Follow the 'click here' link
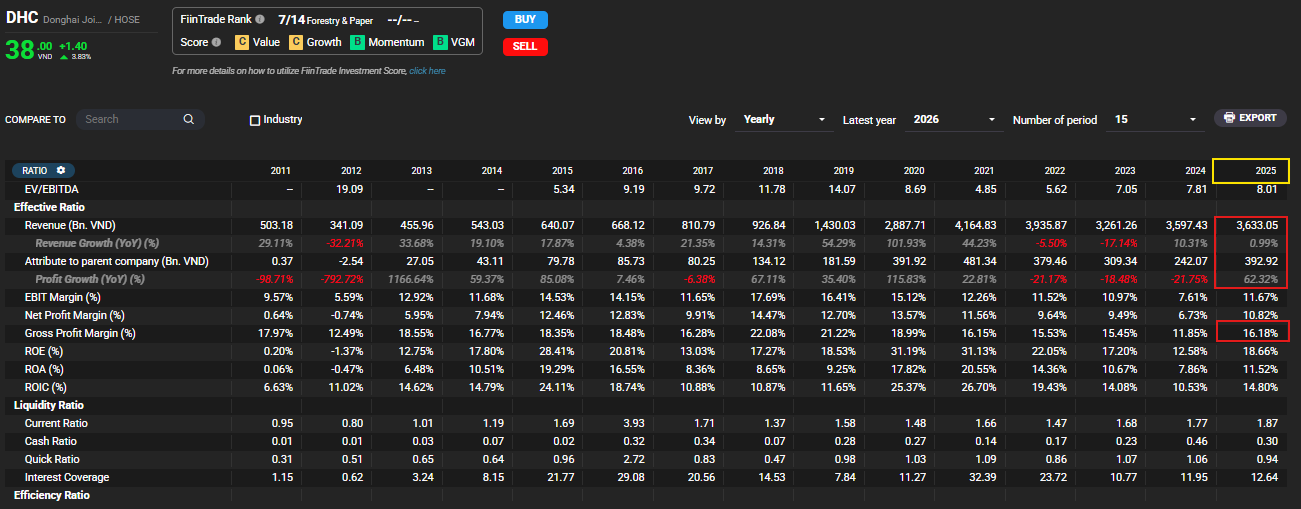Screen dimensions: 1301x509 427,71
